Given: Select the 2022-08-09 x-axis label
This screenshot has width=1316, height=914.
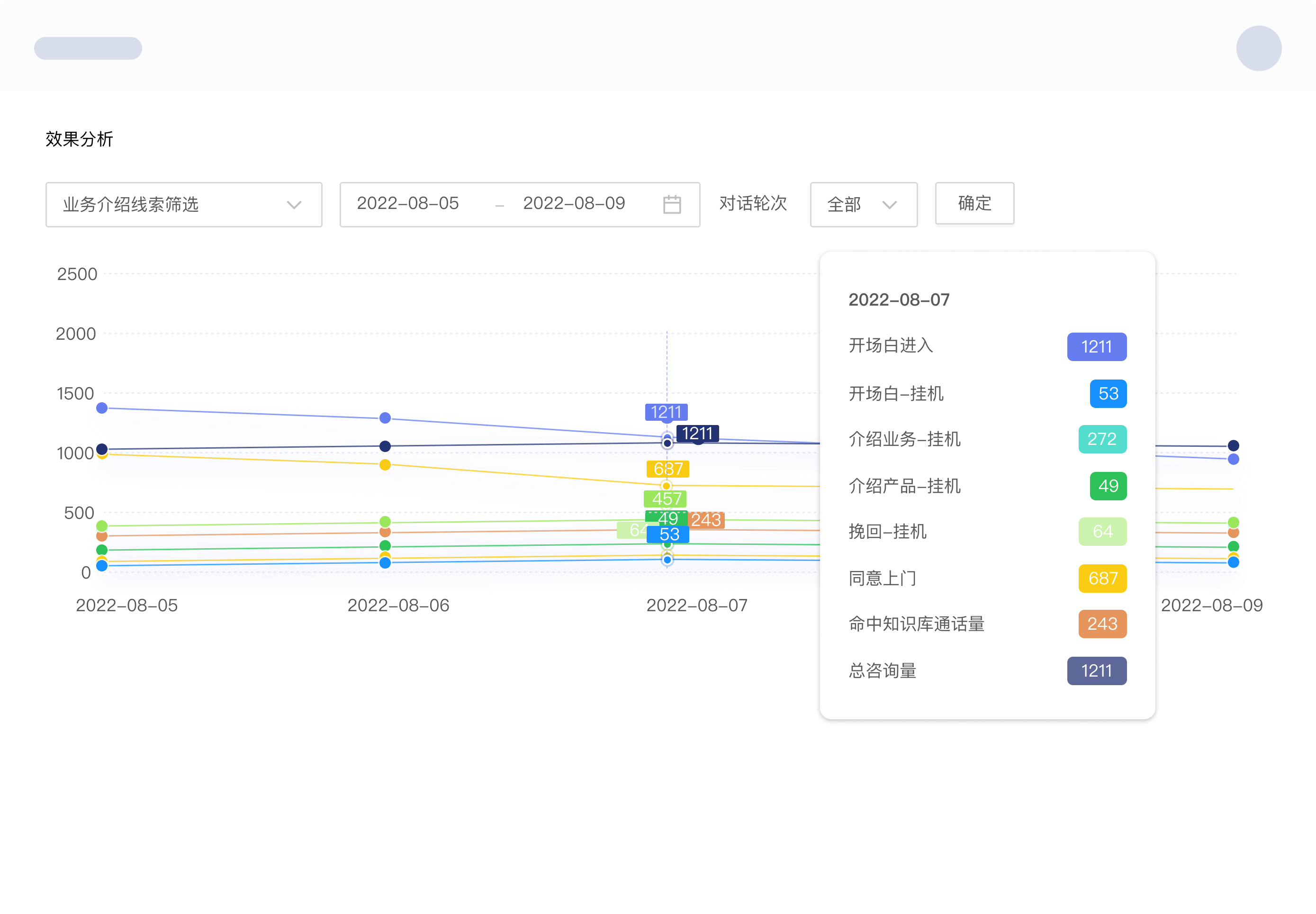Looking at the screenshot, I should [1211, 606].
